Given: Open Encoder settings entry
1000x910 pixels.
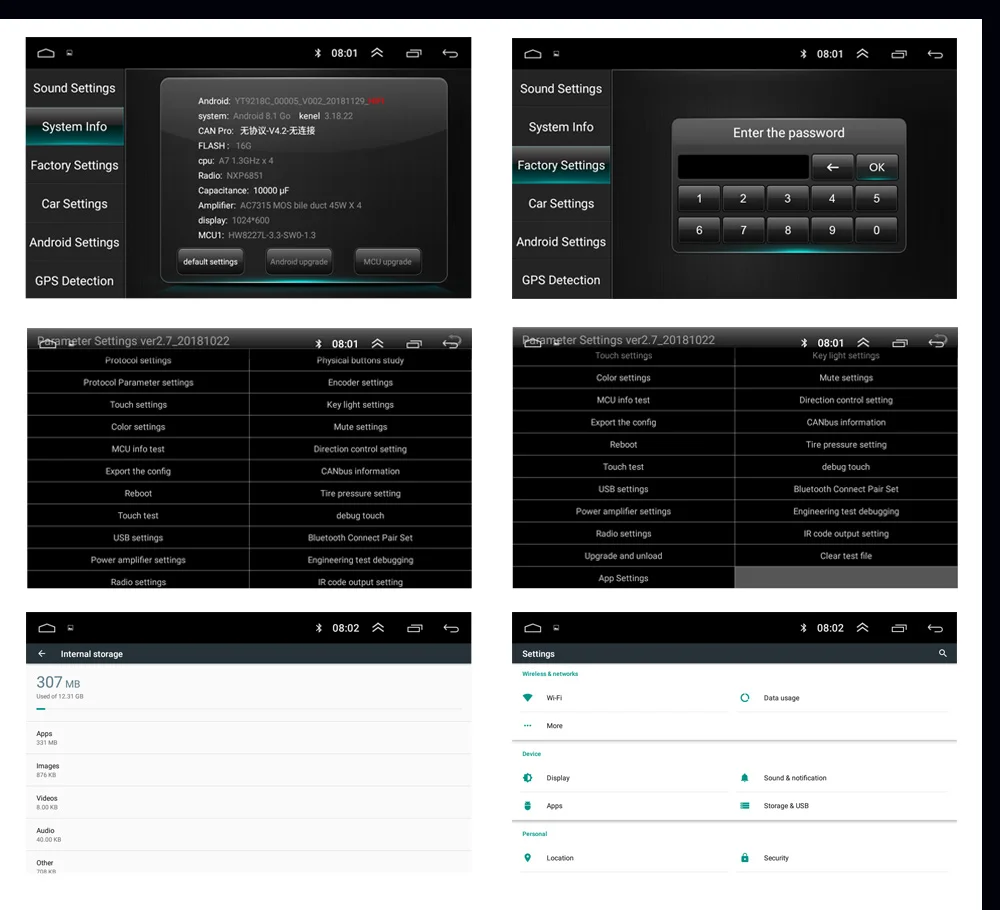Looking at the screenshot, I should pyautogui.click(x=360, y=383).
